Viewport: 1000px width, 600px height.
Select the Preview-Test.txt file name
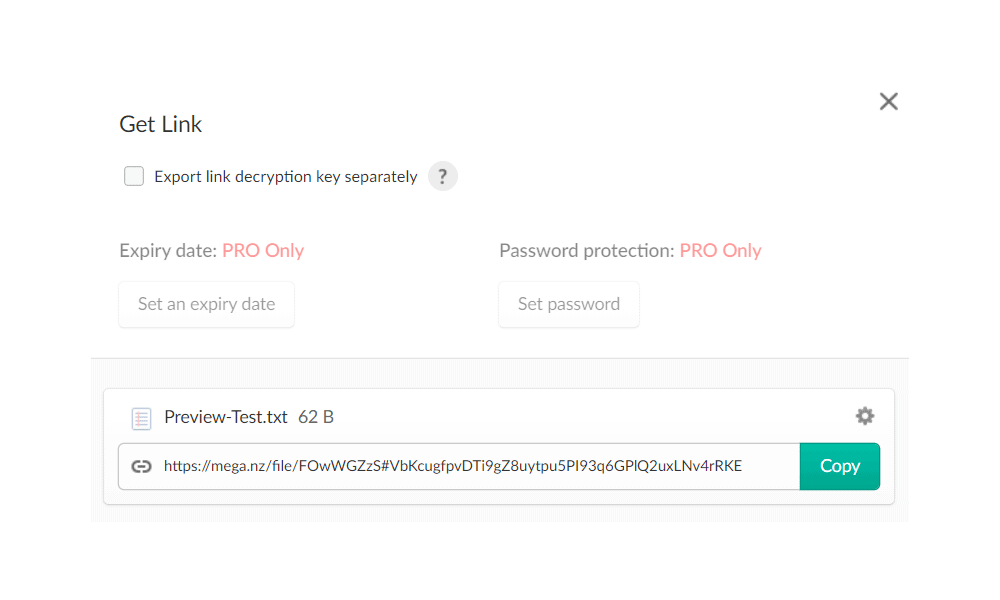click(225, 417)
